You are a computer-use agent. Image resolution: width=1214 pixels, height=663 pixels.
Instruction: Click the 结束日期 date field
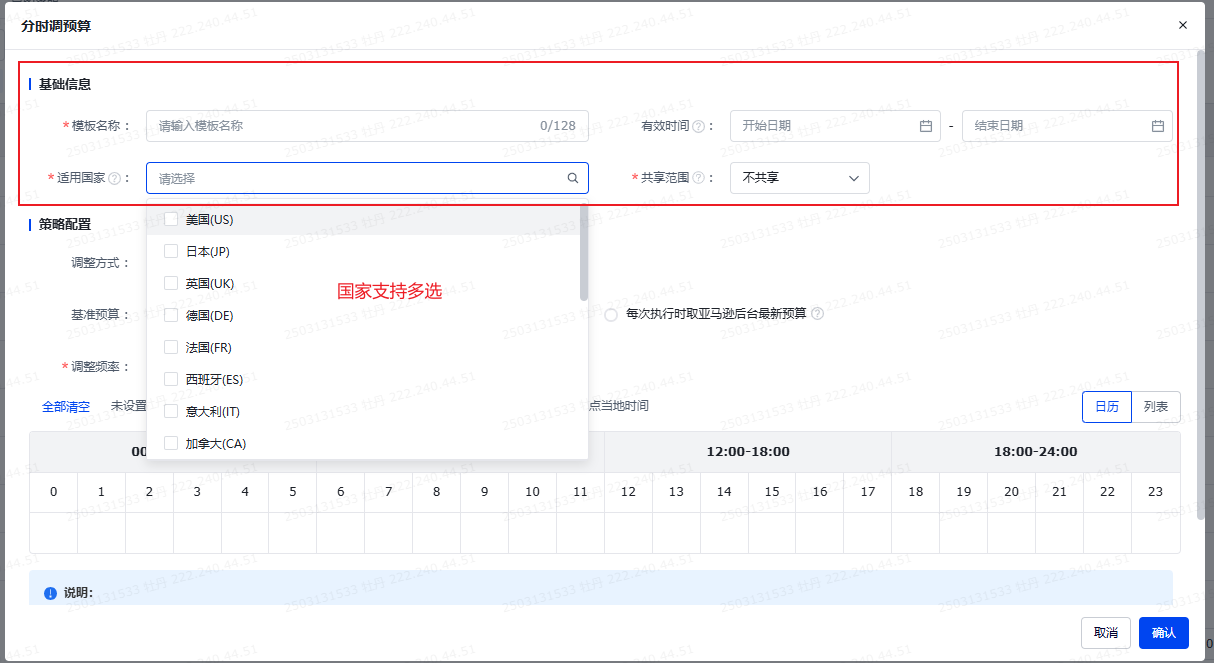[x=1067, y=126]
